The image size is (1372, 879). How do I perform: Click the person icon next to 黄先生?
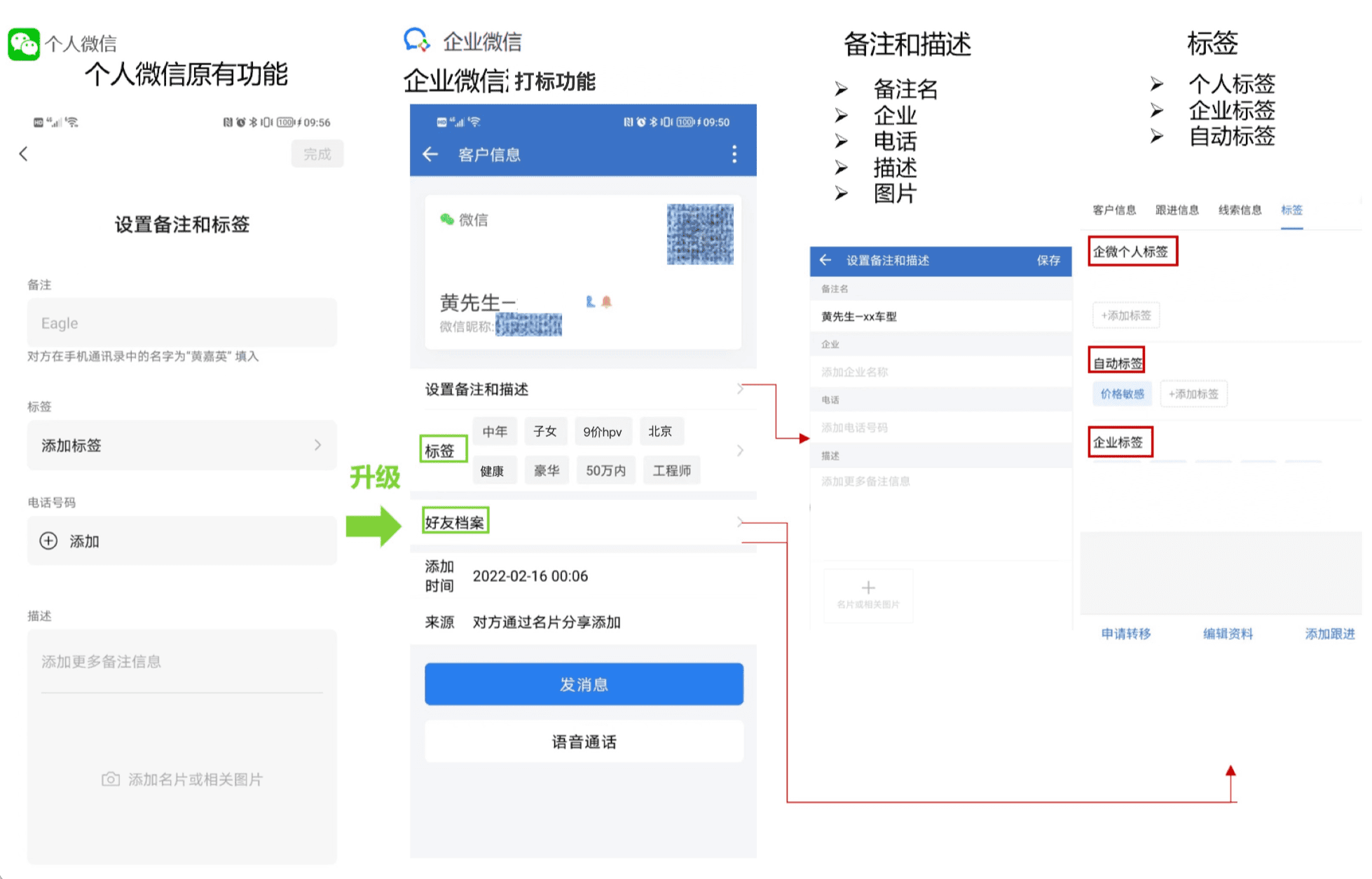591,302
